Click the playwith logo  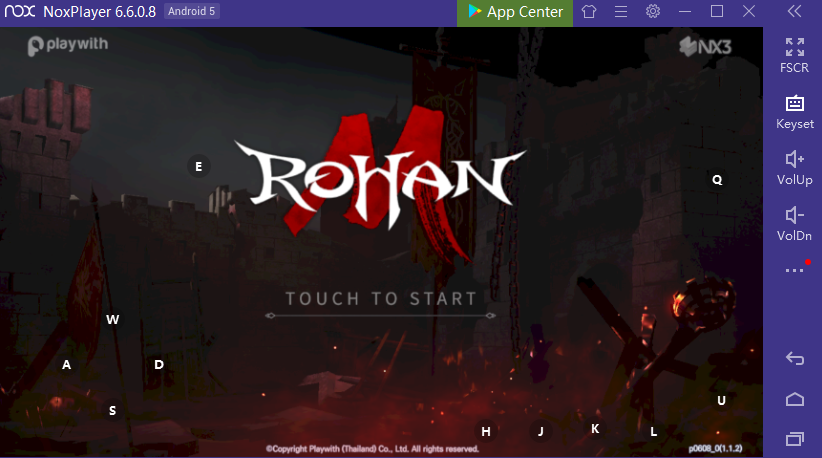click(x=68, y=45)
